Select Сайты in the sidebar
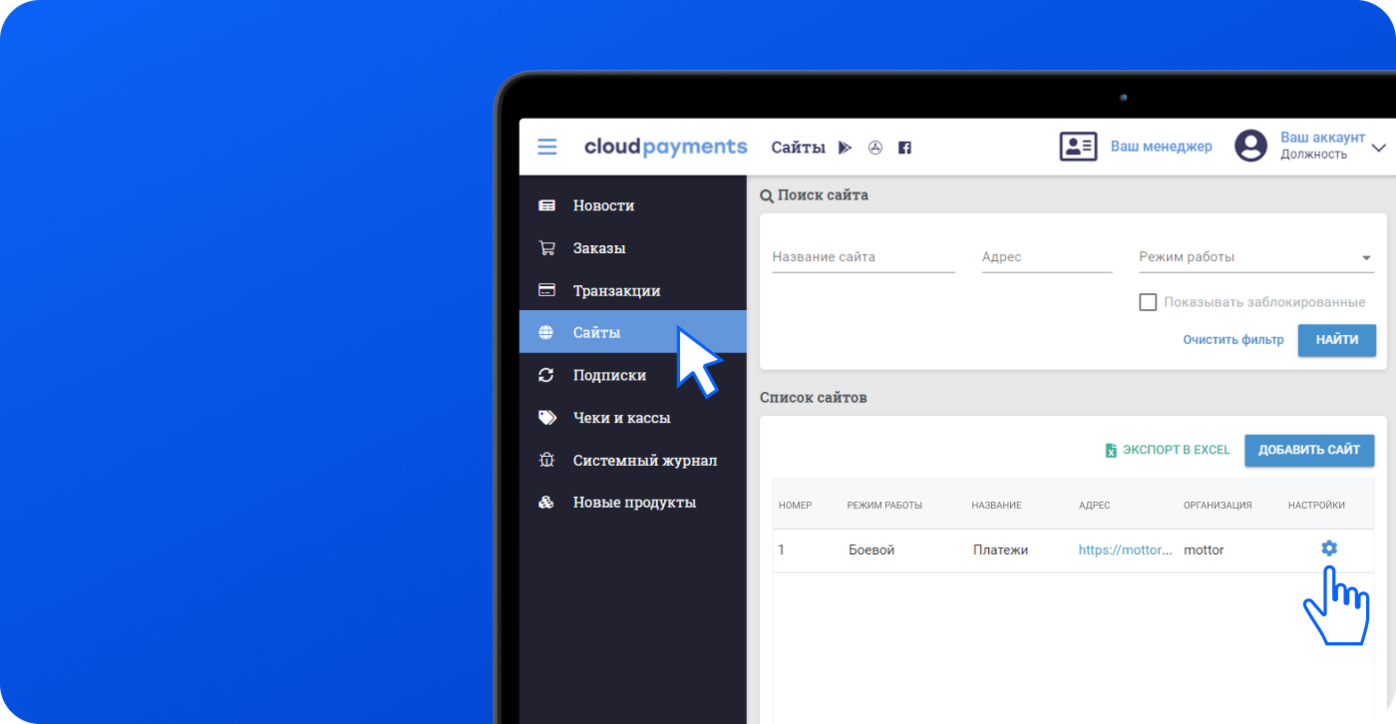 [632, 332]
